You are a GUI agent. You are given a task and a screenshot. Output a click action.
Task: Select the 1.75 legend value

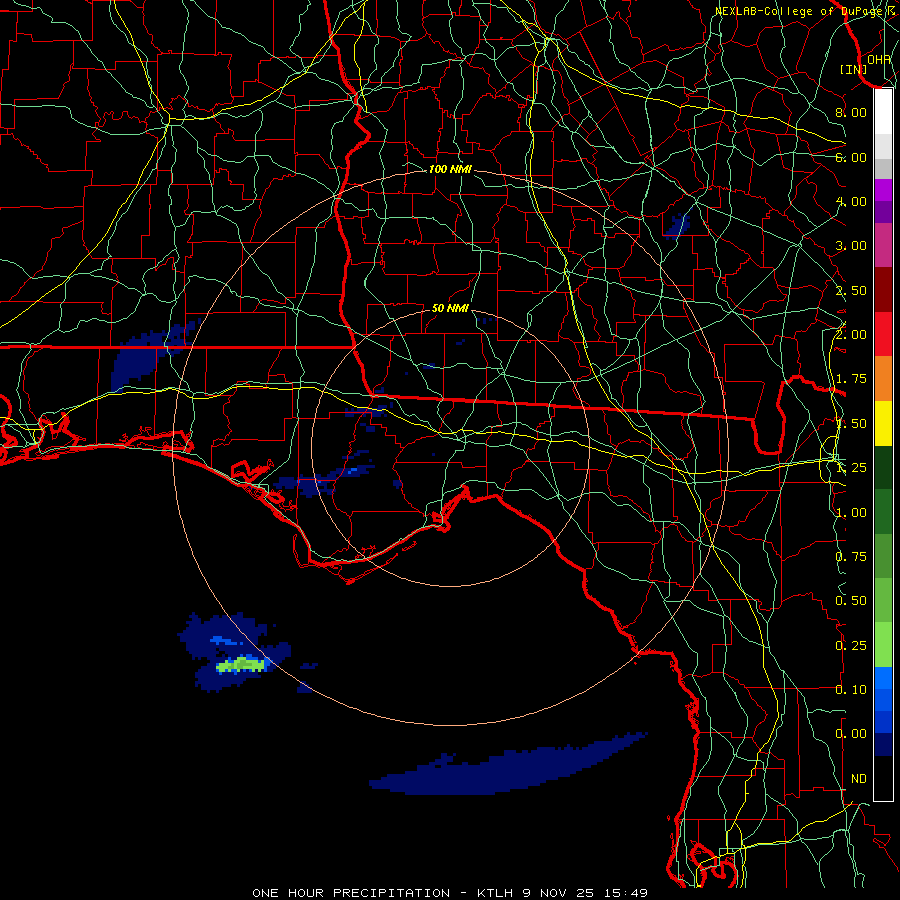pyautogui.click(x=851, y=379)
